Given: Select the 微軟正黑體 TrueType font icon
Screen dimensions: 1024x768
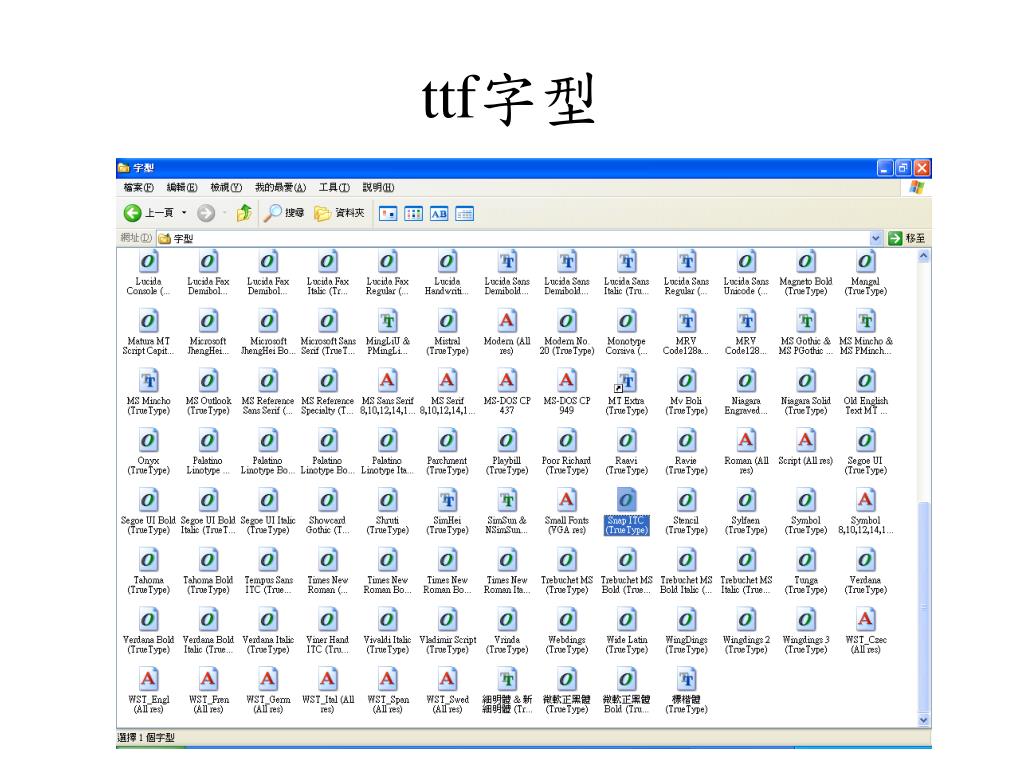Looking at the screenshot, I should pos(566,680).
